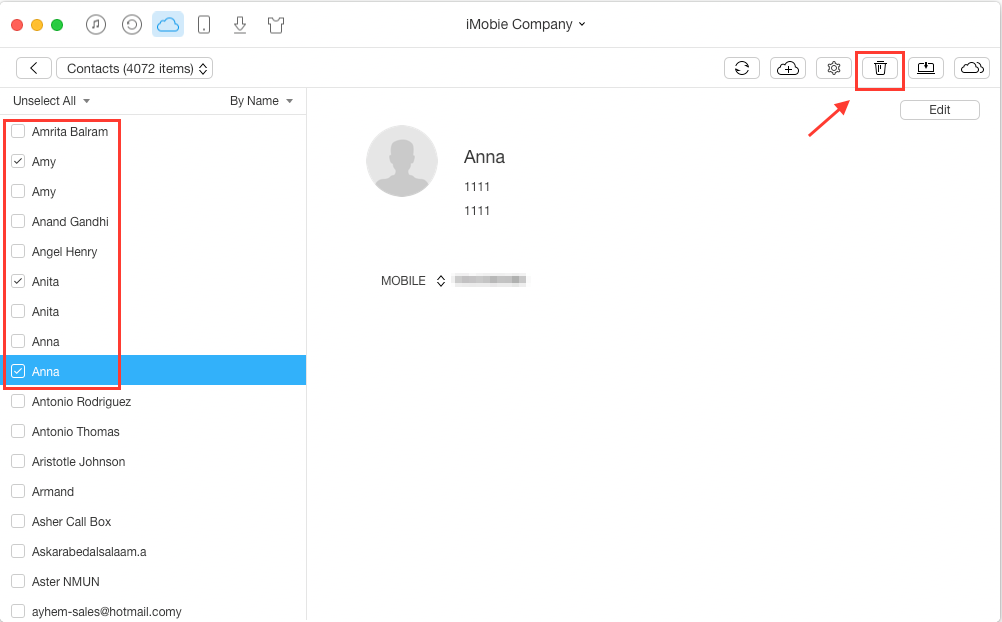
Task: Tick the Angel Henry checkbox
Action: 18,251
